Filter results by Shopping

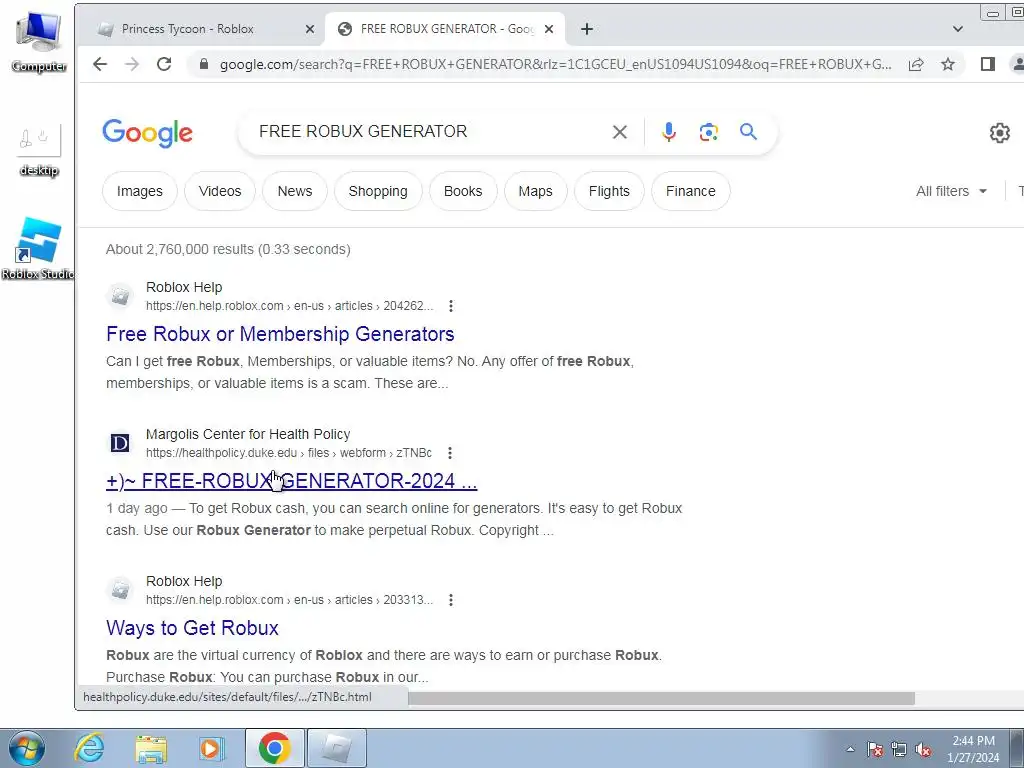point(378,191)
